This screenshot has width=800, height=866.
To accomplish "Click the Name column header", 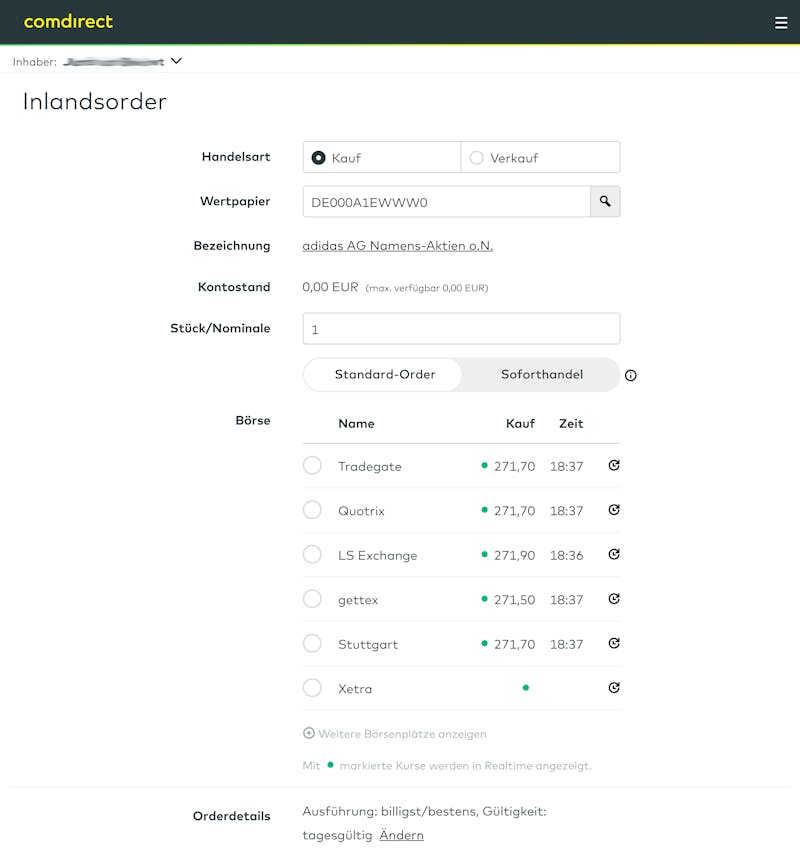I will point(356,424).
